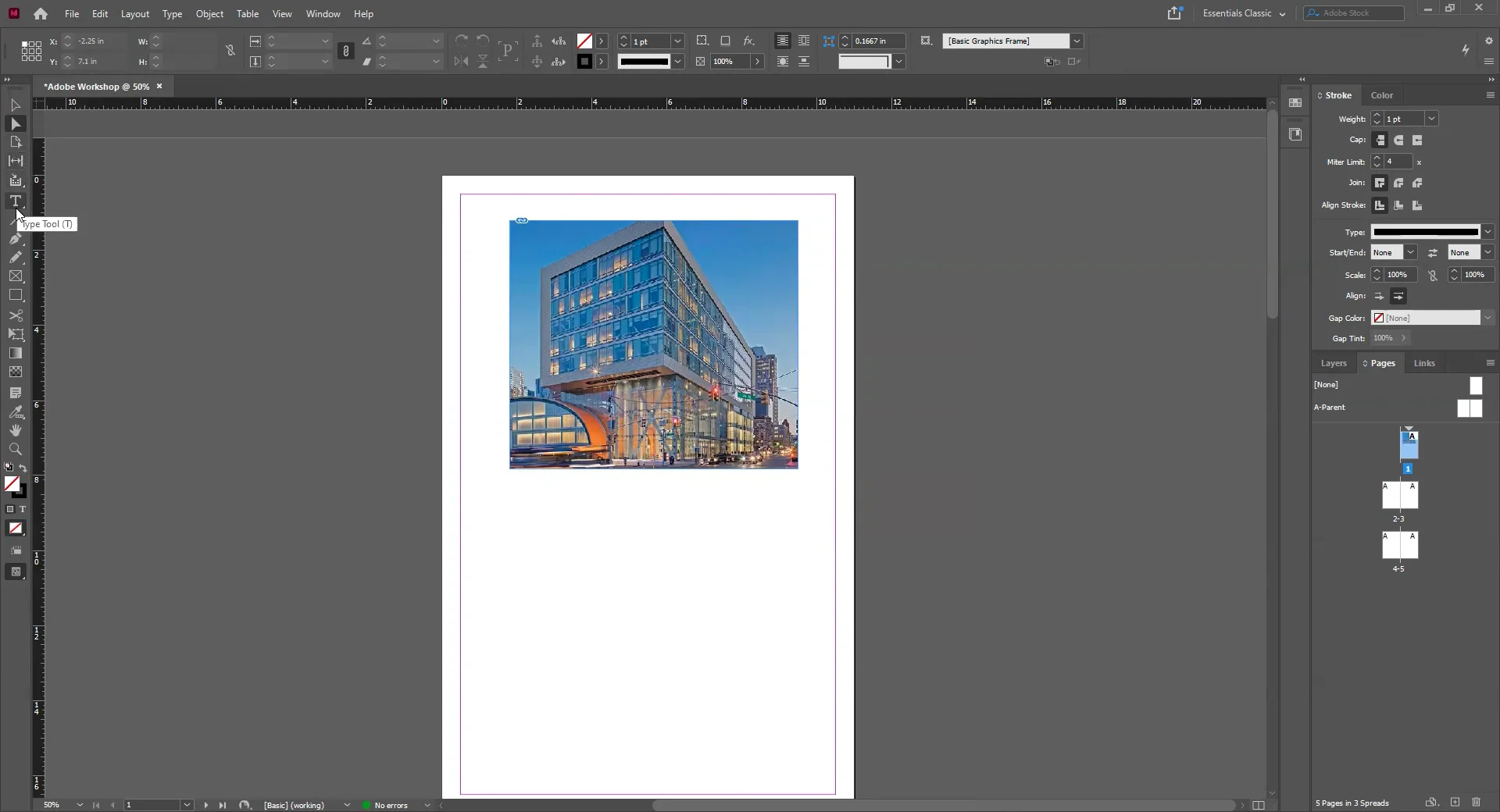Expand the Basic Graphics Frame style dropdown
Screen dimensions: 1500x812
tap(1077, 41)
